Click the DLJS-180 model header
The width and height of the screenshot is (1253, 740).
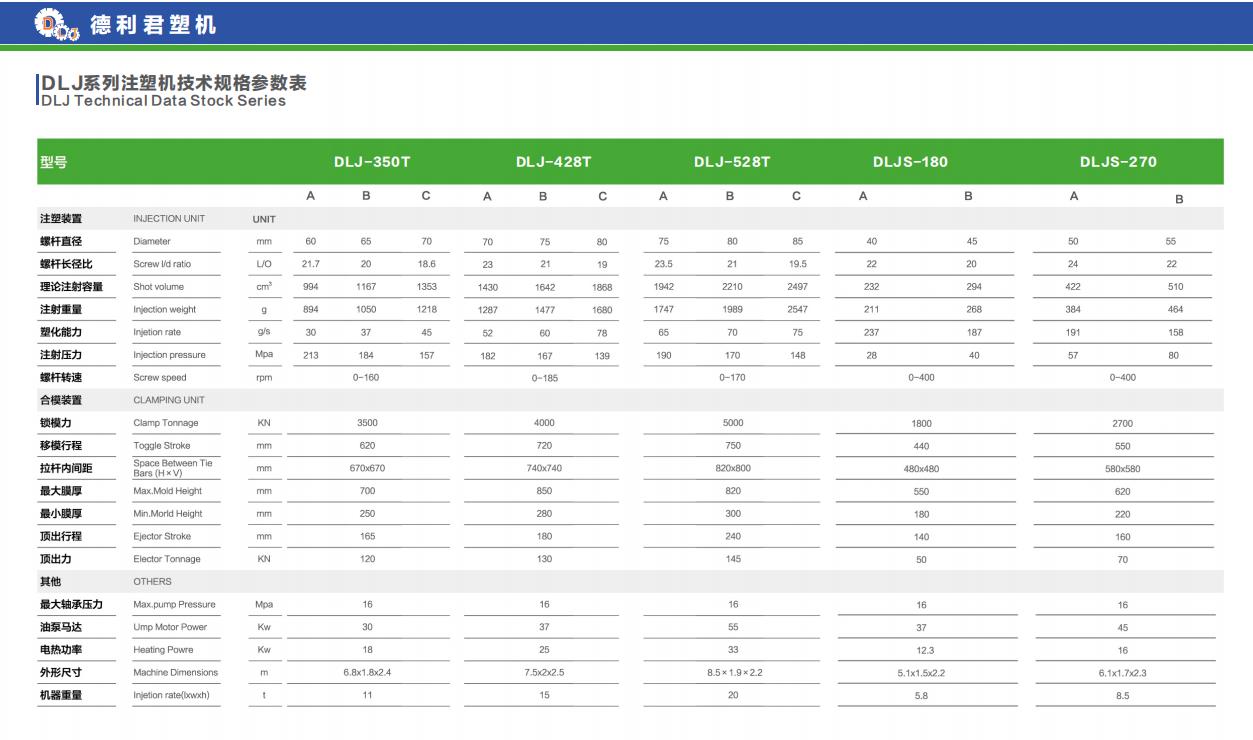[x=910, y=162]
